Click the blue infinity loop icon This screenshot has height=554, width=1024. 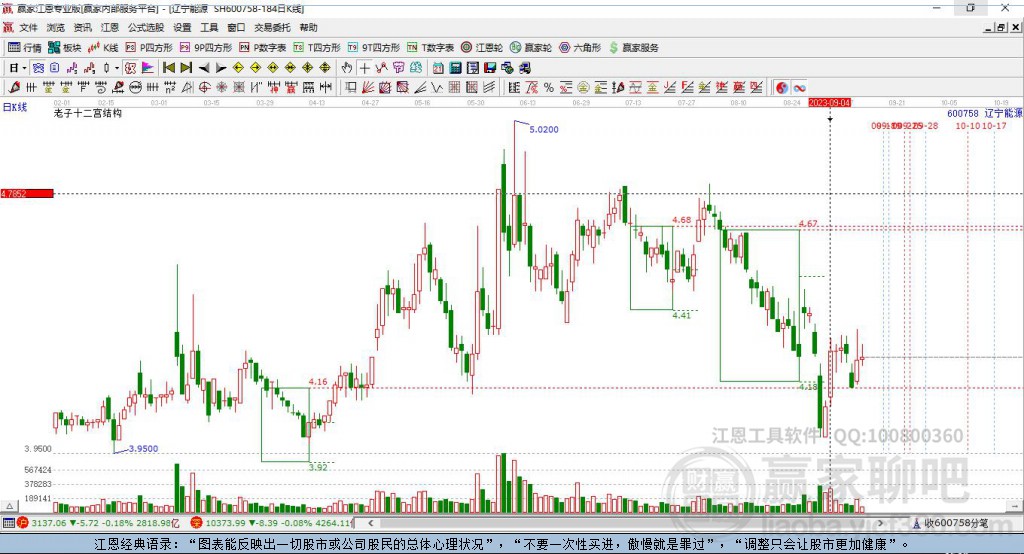click(799, 88)
